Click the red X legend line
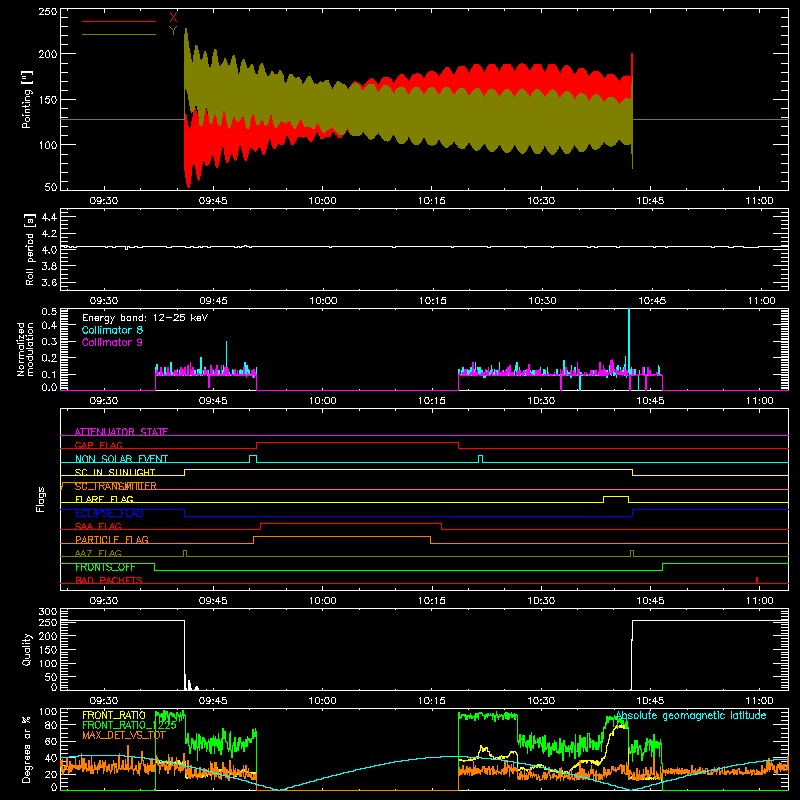Viewport: 800px width, 800px height. coord(118,21)
